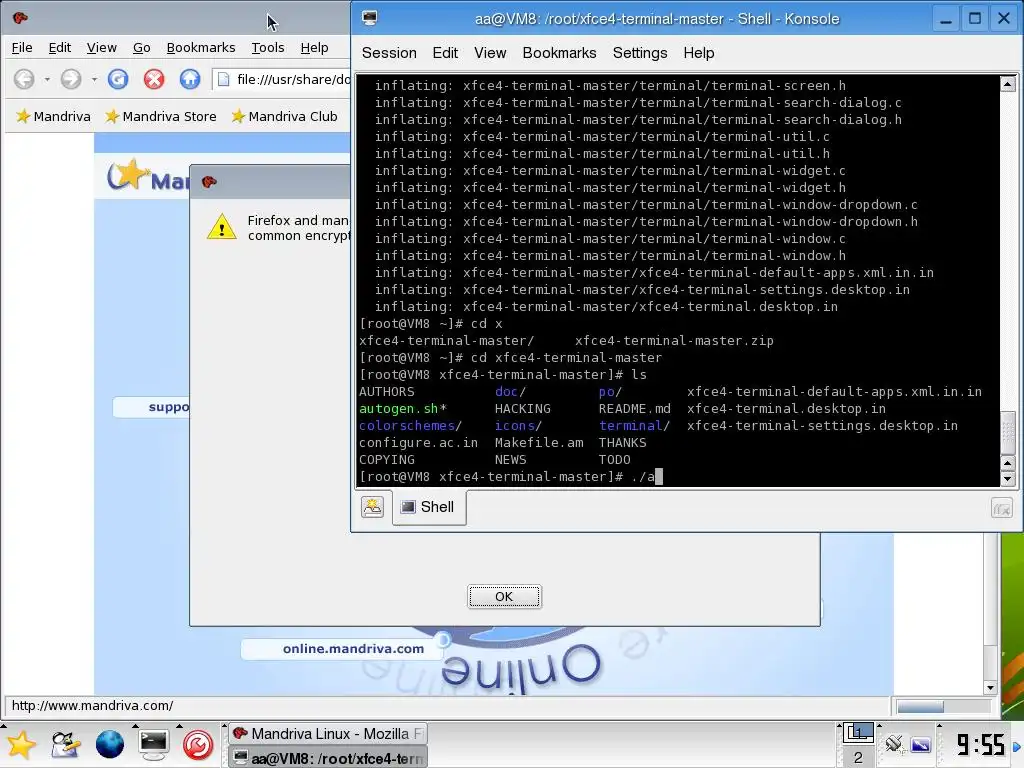
Task: Click OK in Firefox warning dialog
Action: click(x=504, y=596)
